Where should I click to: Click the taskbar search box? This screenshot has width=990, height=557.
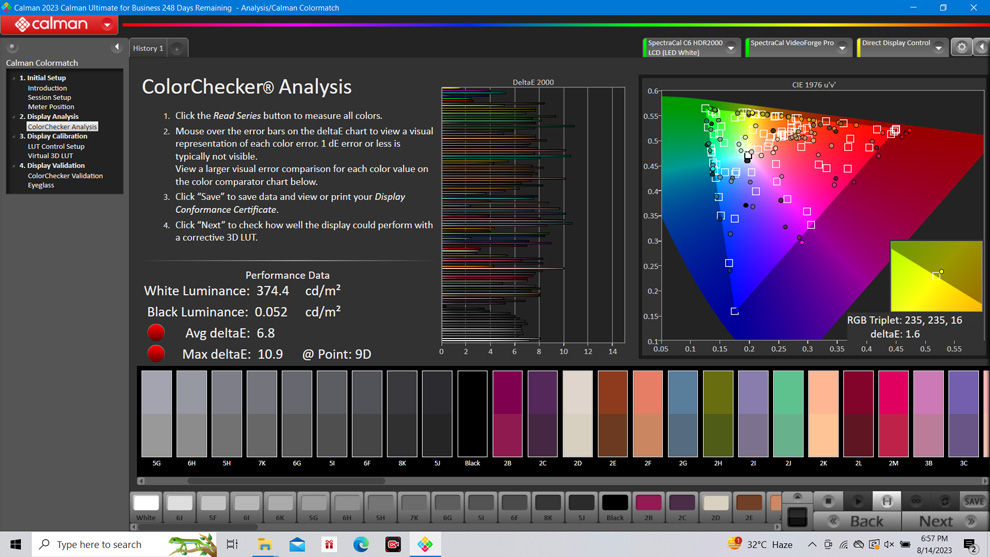[124, 544]
